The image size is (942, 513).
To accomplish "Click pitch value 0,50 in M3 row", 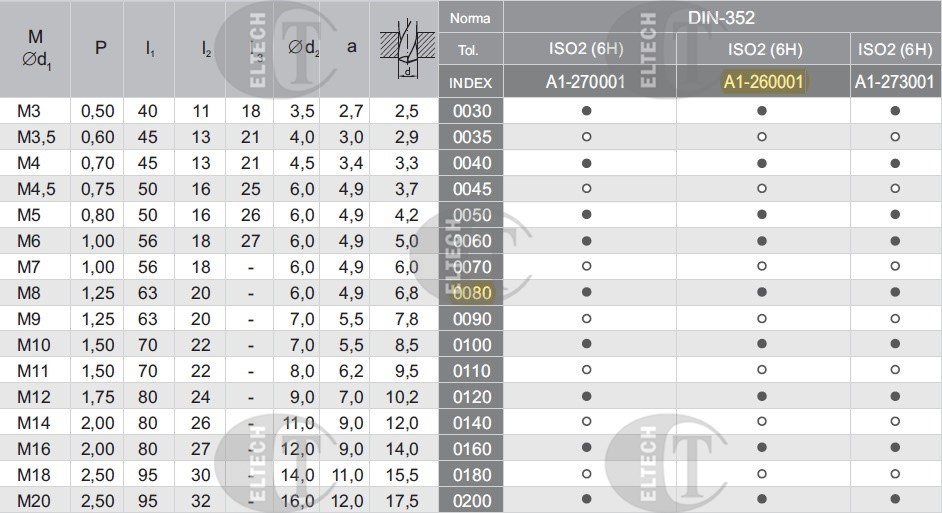I will click(97, 111).
